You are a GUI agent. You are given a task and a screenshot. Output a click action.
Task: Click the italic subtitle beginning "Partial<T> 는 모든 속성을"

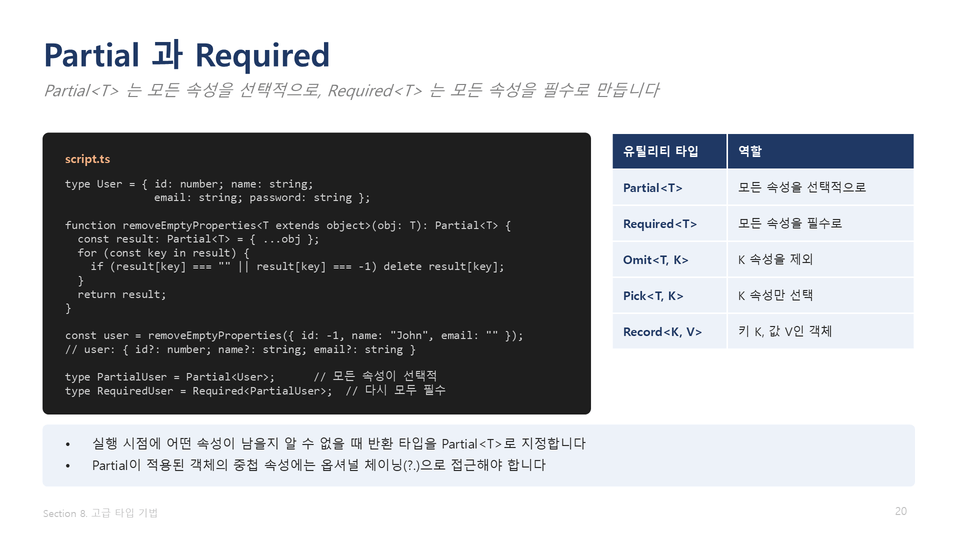(351, 91)
